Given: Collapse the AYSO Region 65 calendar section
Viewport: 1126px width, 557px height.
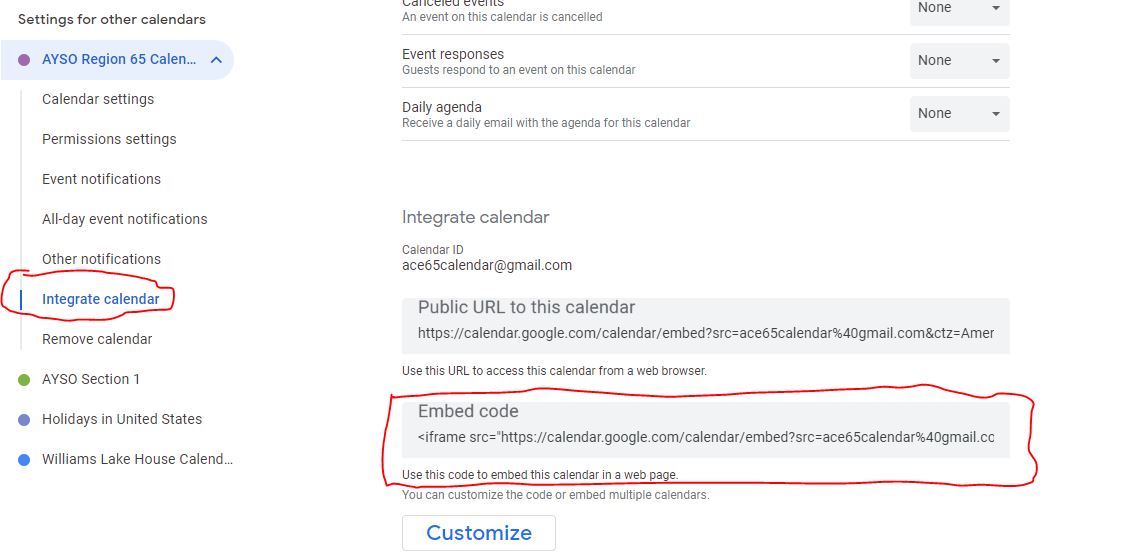Looking at the screenshot, I should (216, 60).
